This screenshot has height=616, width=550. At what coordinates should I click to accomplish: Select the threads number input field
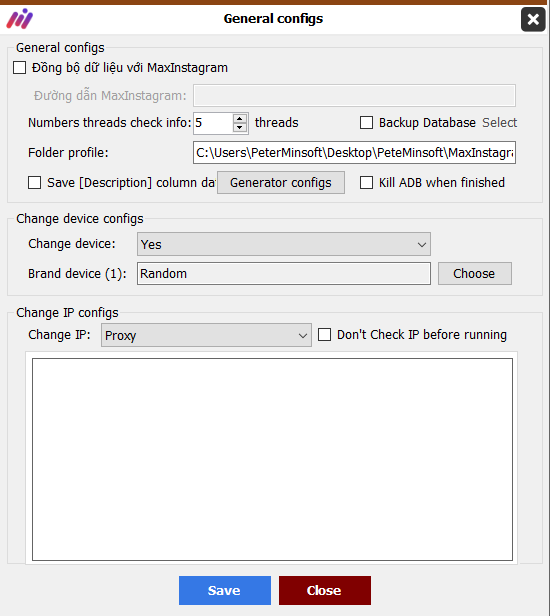213,123
